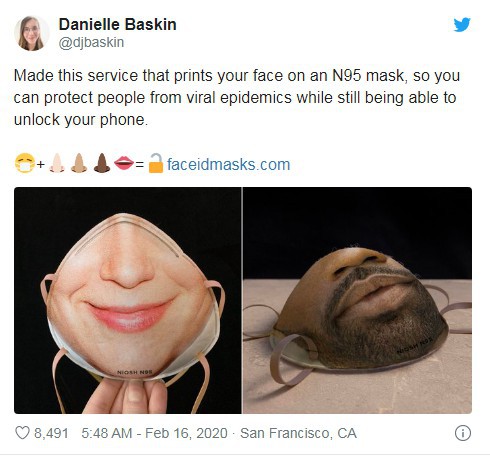Like the tweet with heart icon
This screenshot has width=490, height=461.
tap(23, 433)
